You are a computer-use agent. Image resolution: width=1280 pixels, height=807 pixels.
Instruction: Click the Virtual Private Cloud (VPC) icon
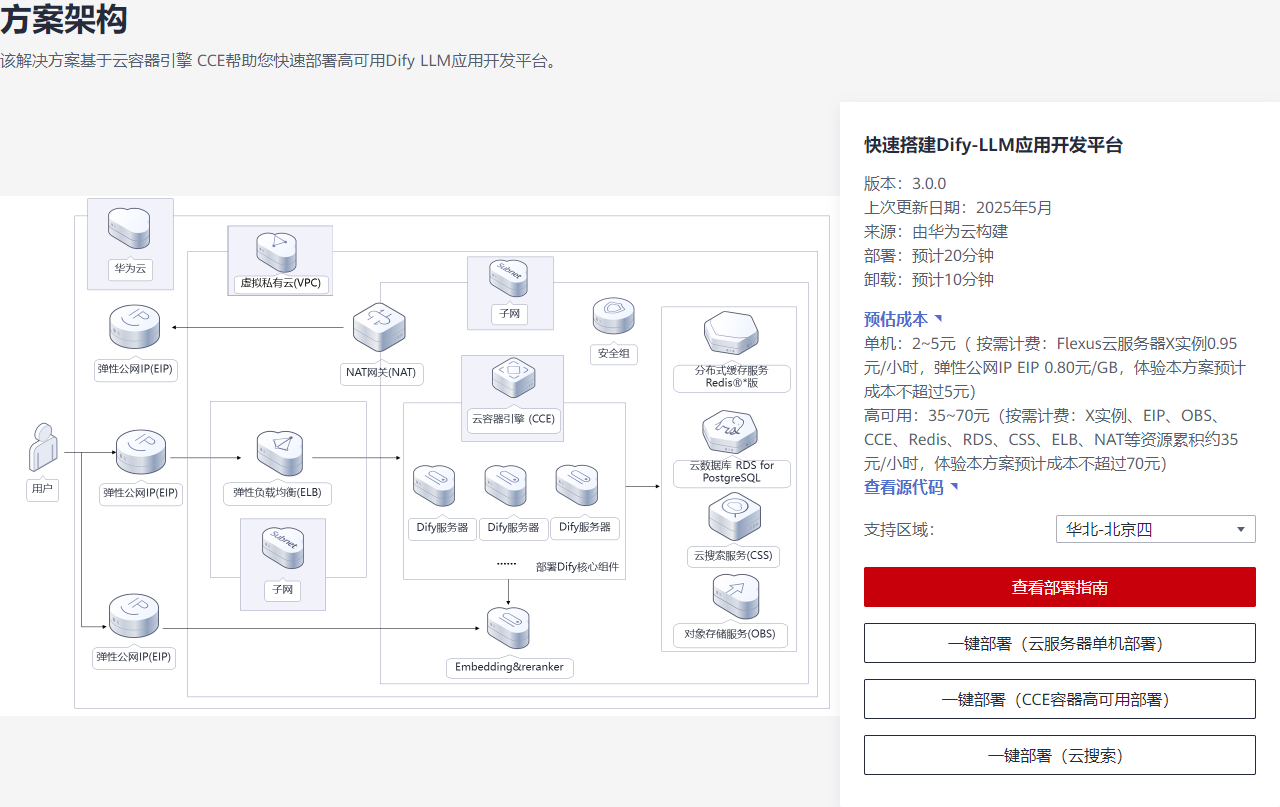pos(279,250)
